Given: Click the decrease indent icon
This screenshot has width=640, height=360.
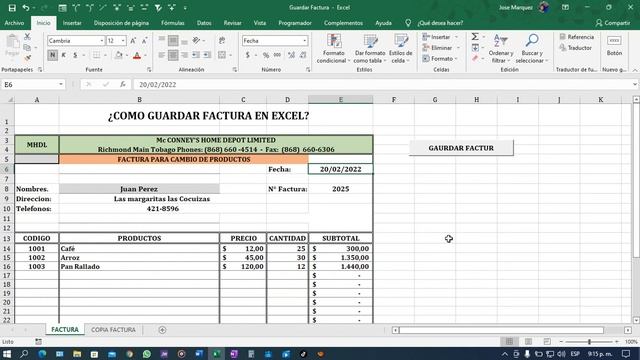Looking at the screenshot, I should click(x=196, y=55).
